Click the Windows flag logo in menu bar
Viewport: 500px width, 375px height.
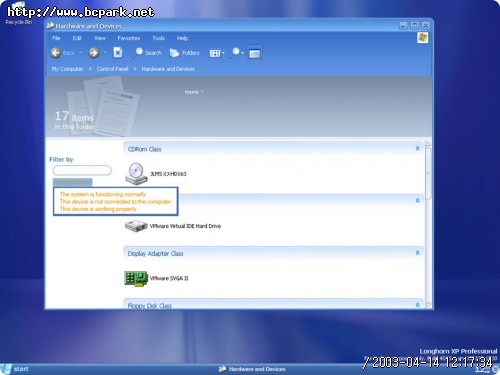pos(423,38)
